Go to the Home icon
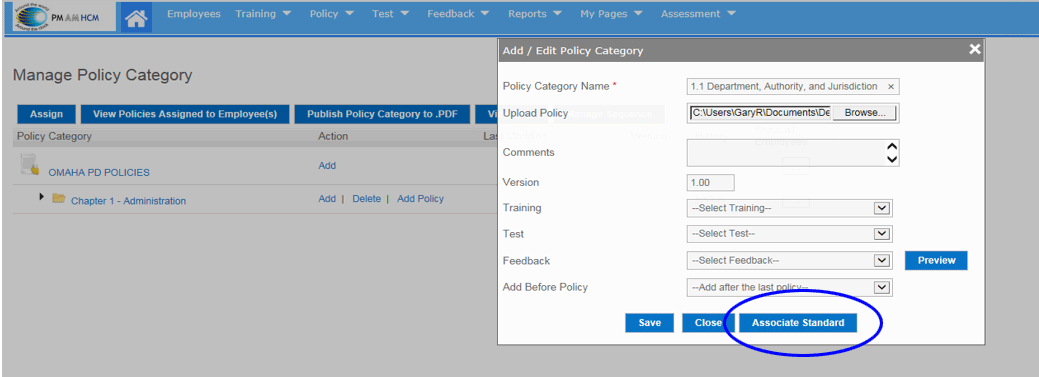The width and height of the screenshot is (1039, 377). point(136,17)
